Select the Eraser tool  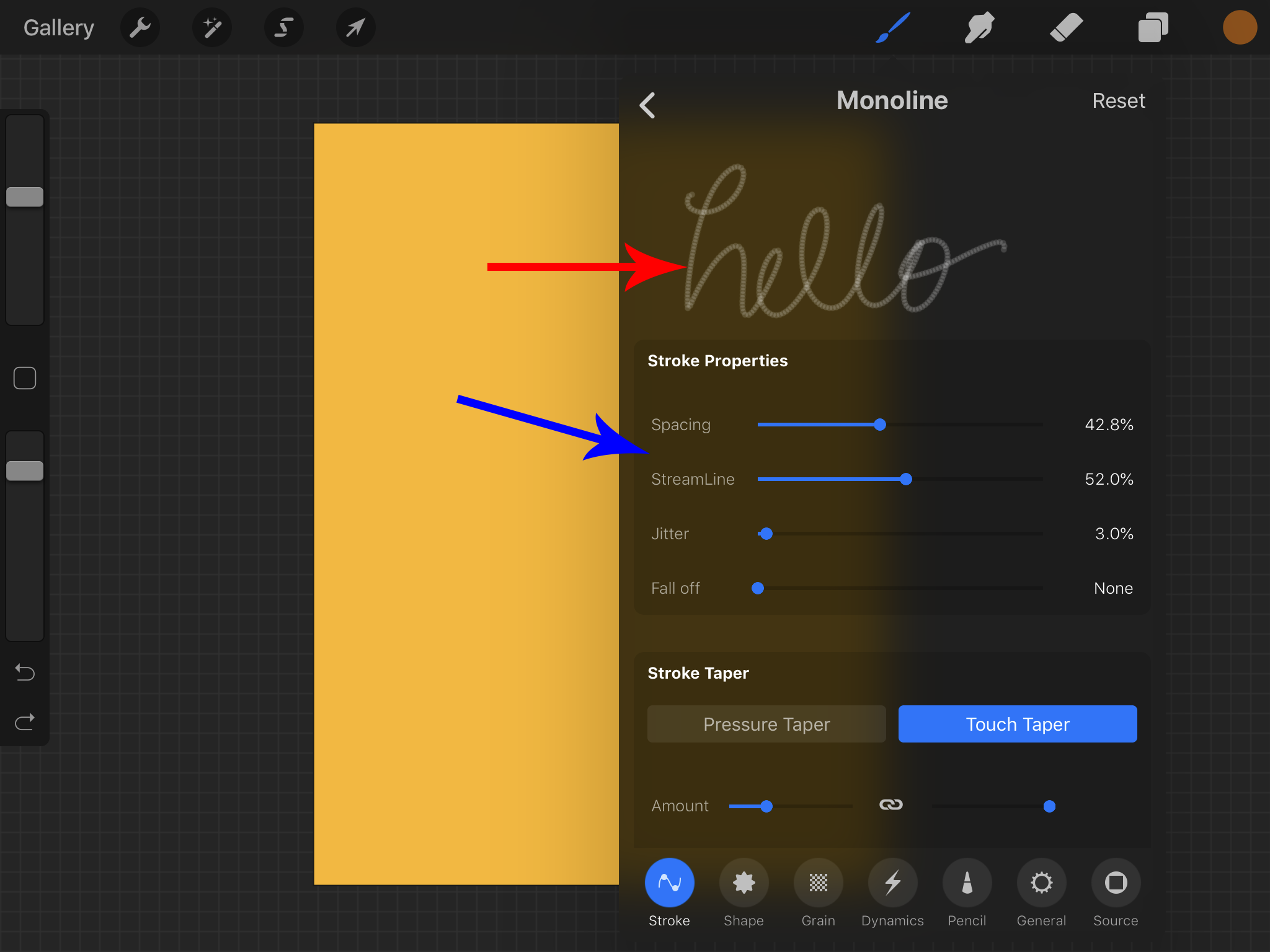click(1066, 27)
